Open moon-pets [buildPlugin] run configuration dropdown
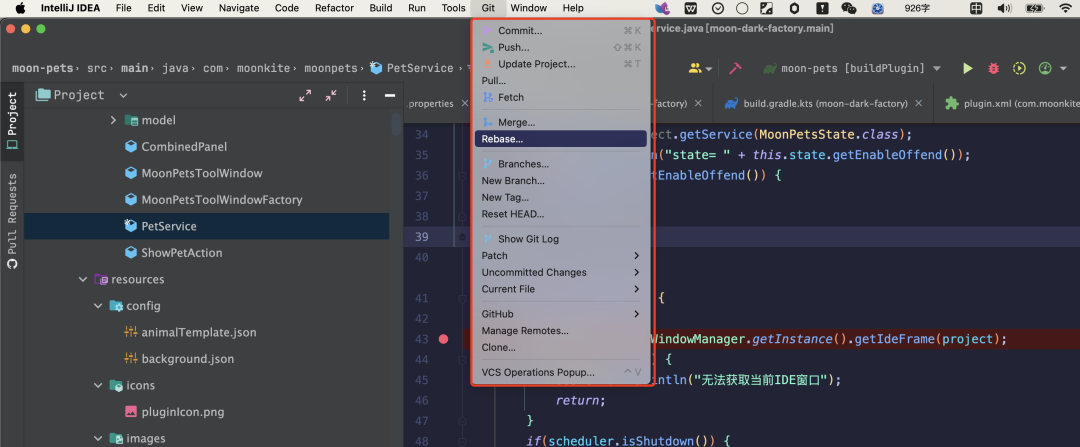The height and width of the screenshot is (447, 1080). [851, 68]
